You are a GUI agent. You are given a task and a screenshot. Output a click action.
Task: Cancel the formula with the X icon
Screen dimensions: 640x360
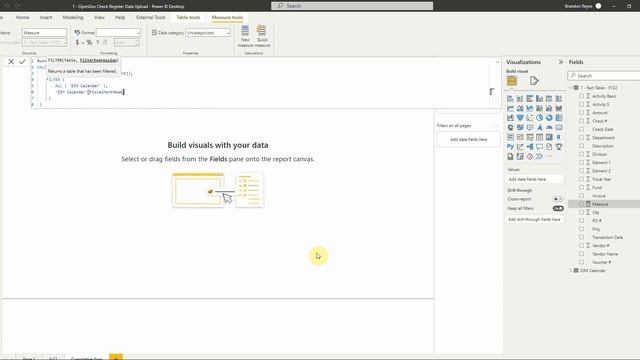[x=11, y=62]
